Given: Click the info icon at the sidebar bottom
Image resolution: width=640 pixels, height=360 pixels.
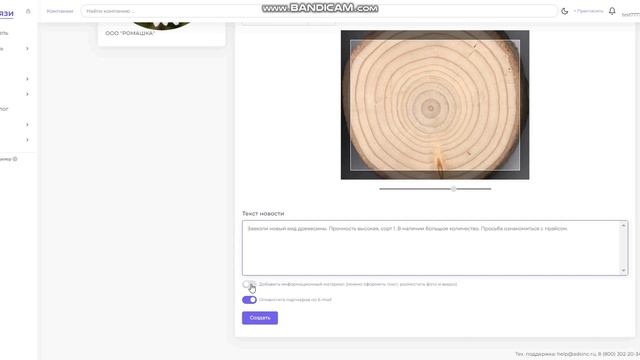Looking at the screenshot, I should pos(15,159).
